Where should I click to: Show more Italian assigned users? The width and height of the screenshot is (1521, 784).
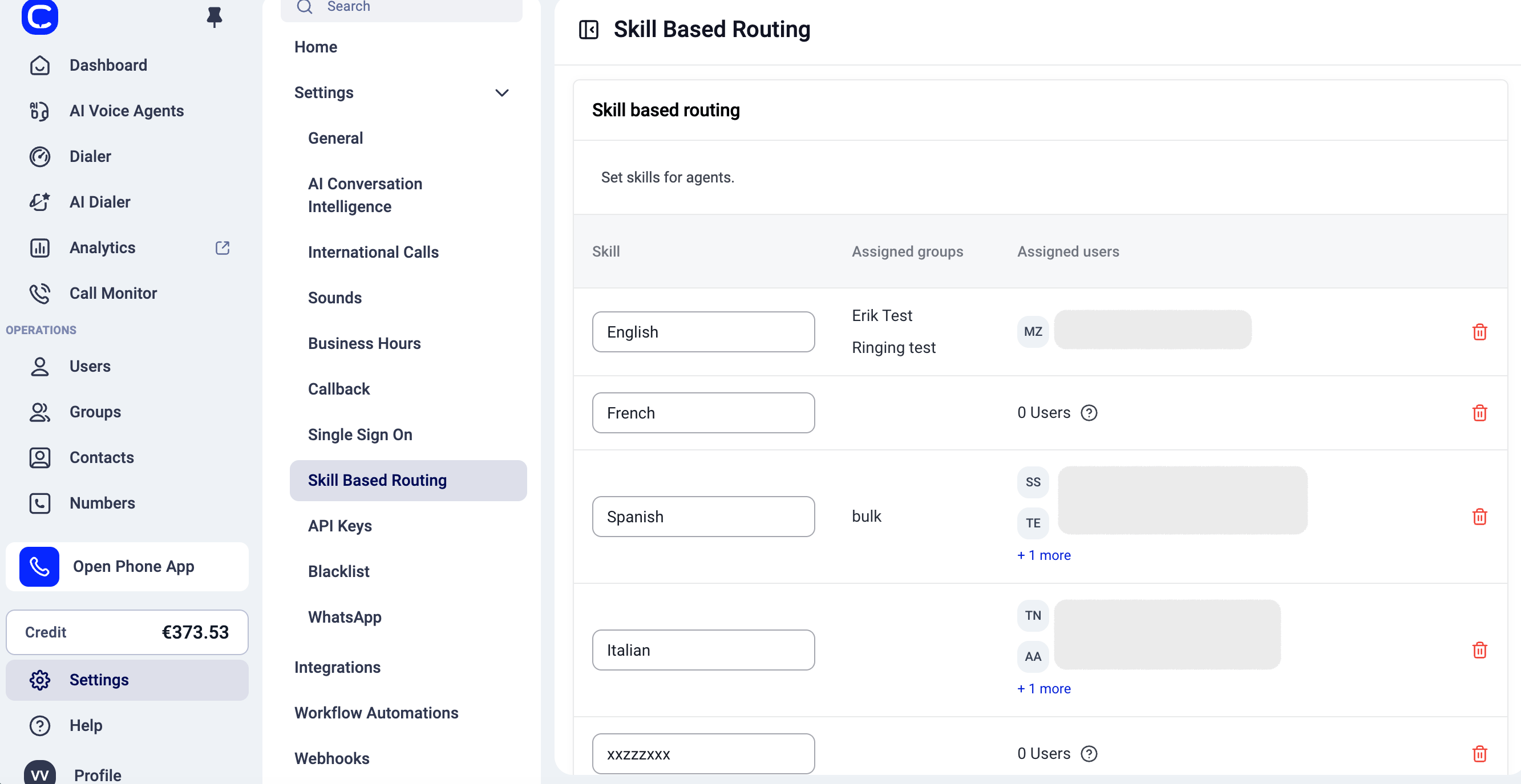click(x=1044, y=688)
